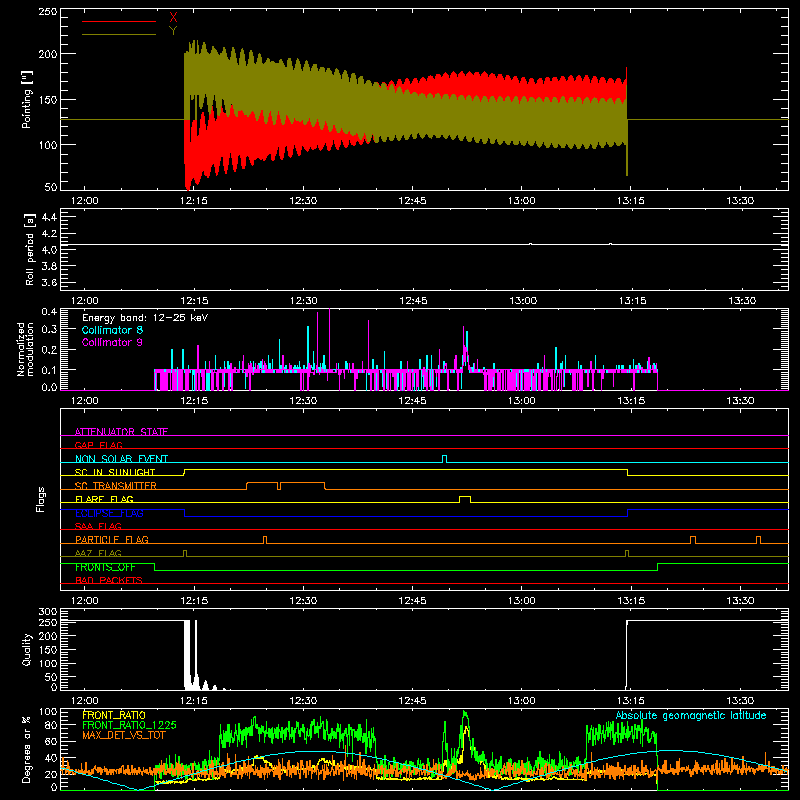This screenshot has height=800, width=800.
Task: Click the 'Flags' axis title
Action: [x=40, y=499]
